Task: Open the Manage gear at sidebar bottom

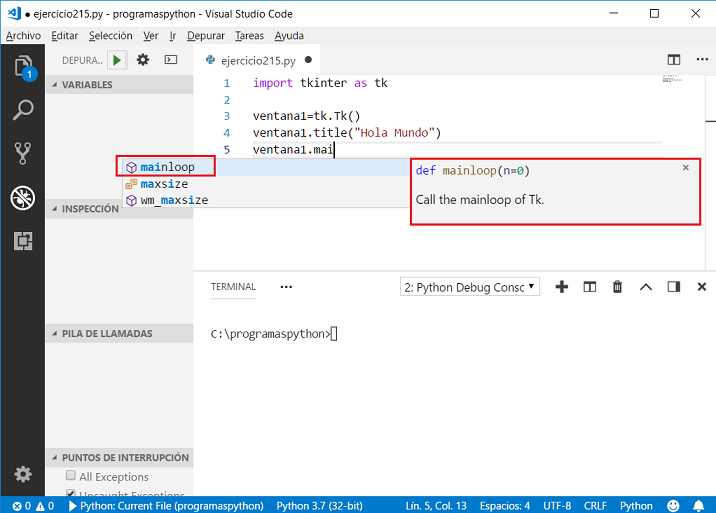Action: click(23, 474)
